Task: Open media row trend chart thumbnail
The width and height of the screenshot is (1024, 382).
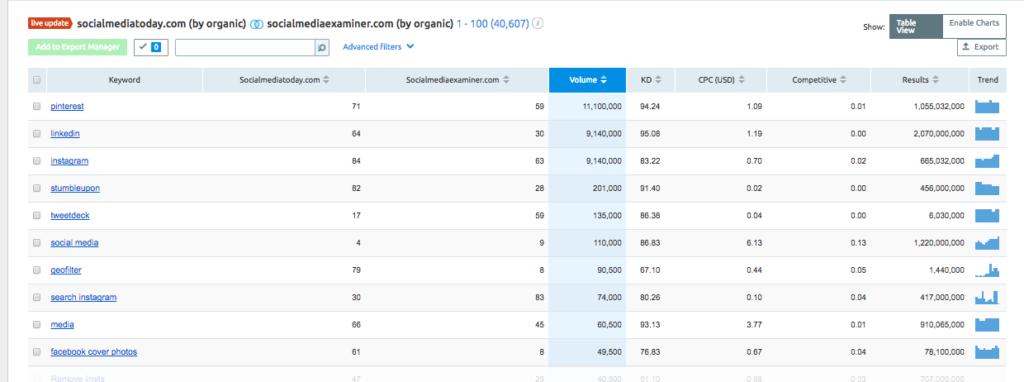Action: [x=987, y=325]
